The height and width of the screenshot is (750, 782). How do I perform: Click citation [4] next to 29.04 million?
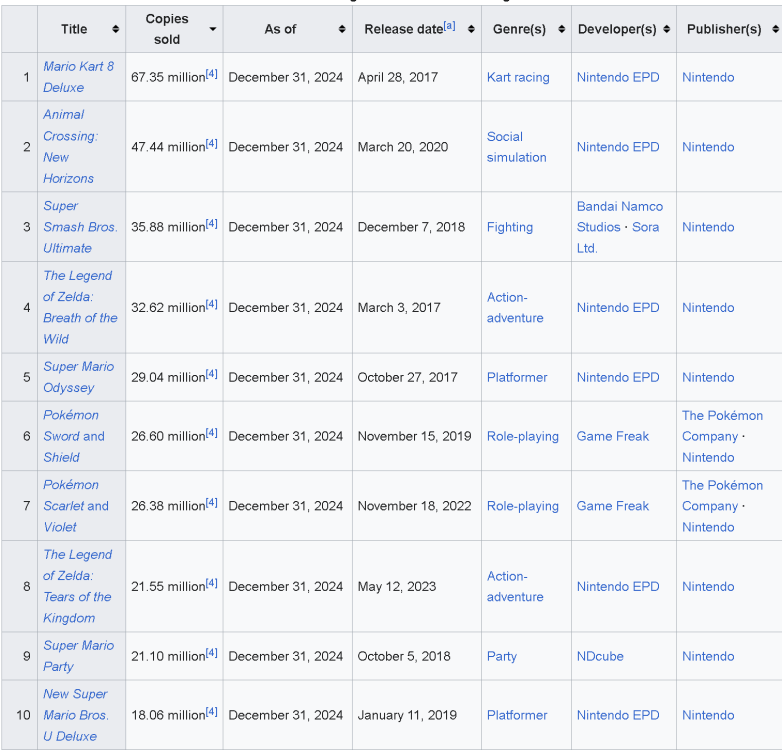[x=212, y=374]
